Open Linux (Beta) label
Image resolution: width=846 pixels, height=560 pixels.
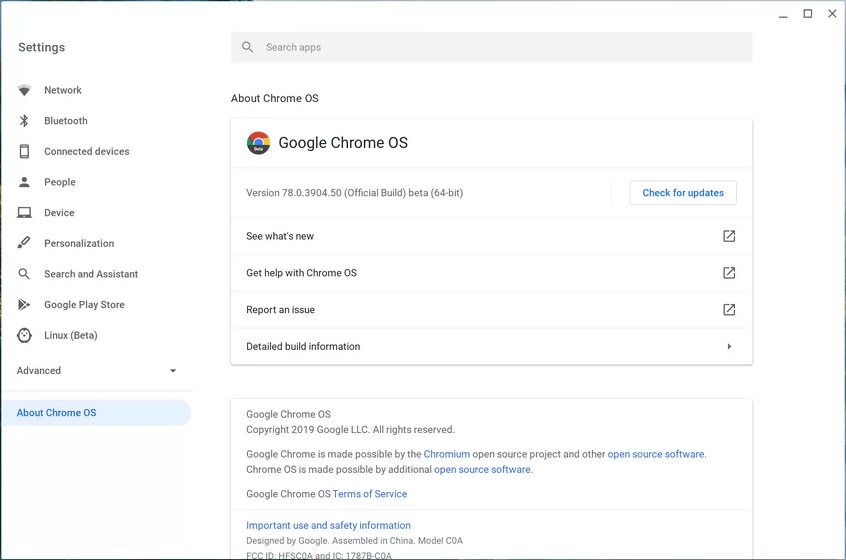tap(71, 336)
